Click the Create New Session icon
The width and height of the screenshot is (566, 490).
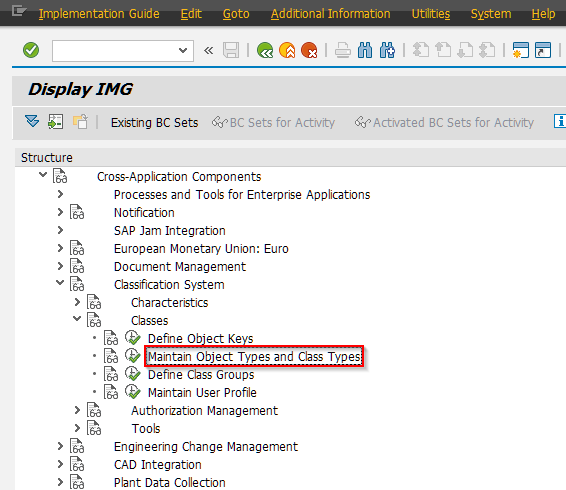(x=521, y=50)
